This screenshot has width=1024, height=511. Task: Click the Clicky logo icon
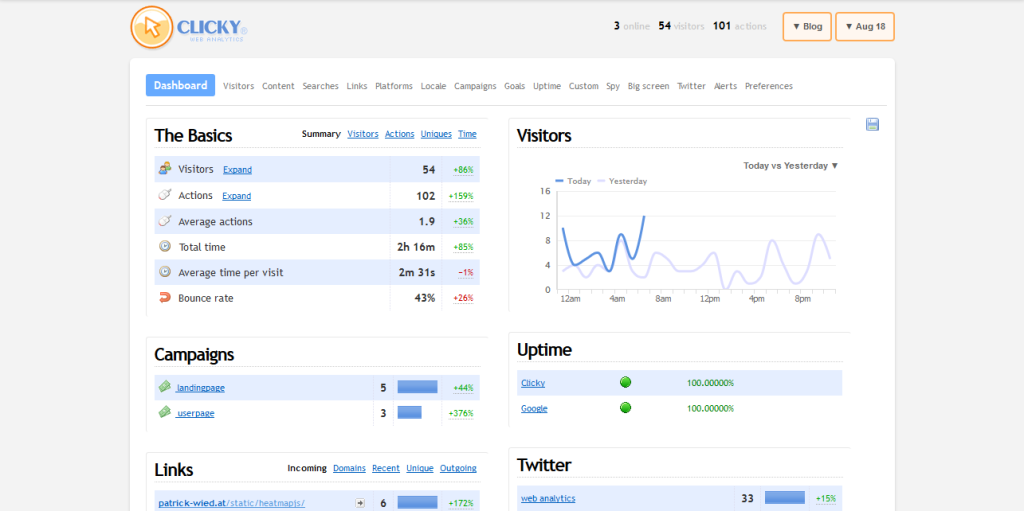pyautogui.click(x=152, y=27)
